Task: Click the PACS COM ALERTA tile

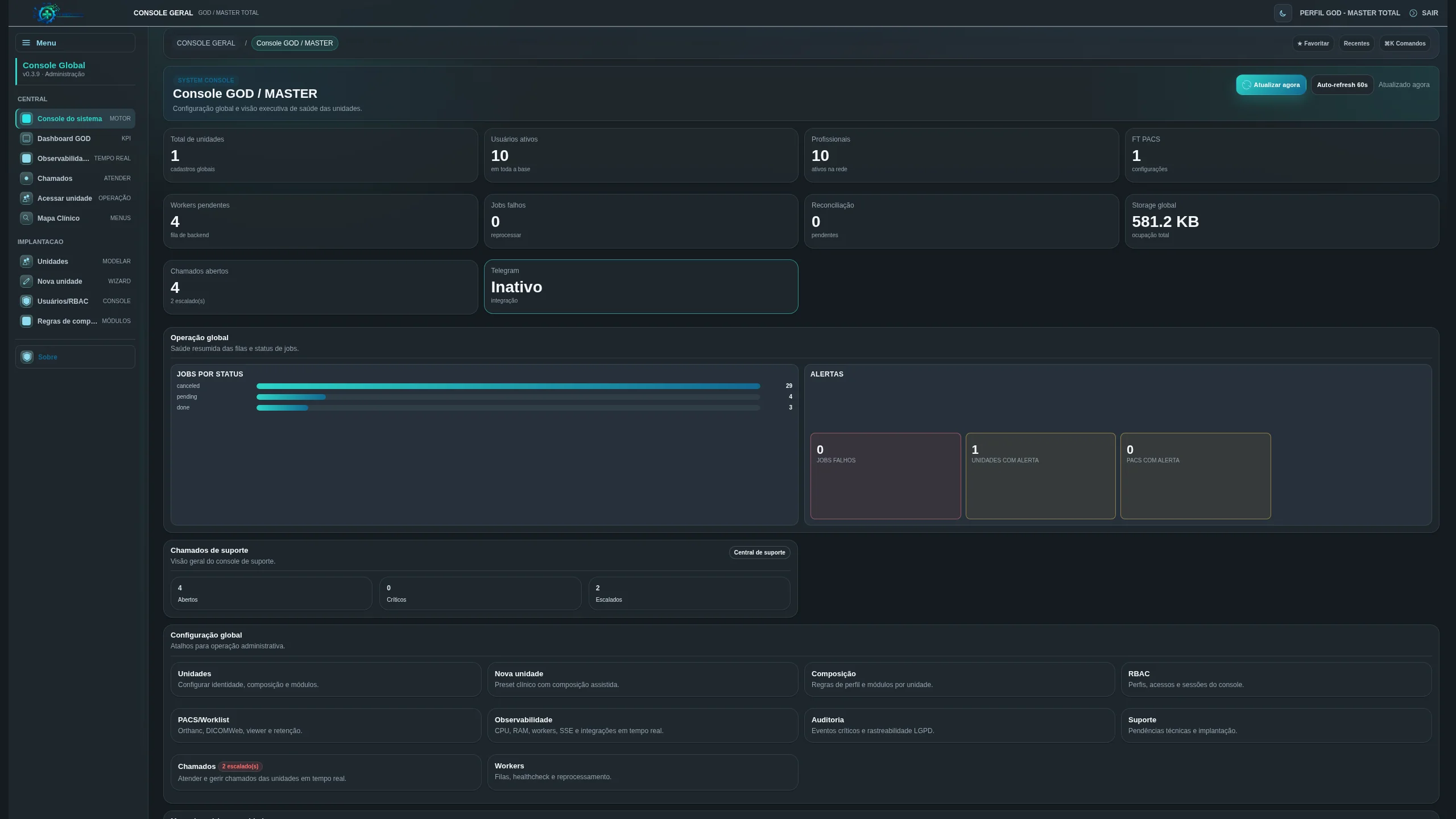Action: [1196, 476]
